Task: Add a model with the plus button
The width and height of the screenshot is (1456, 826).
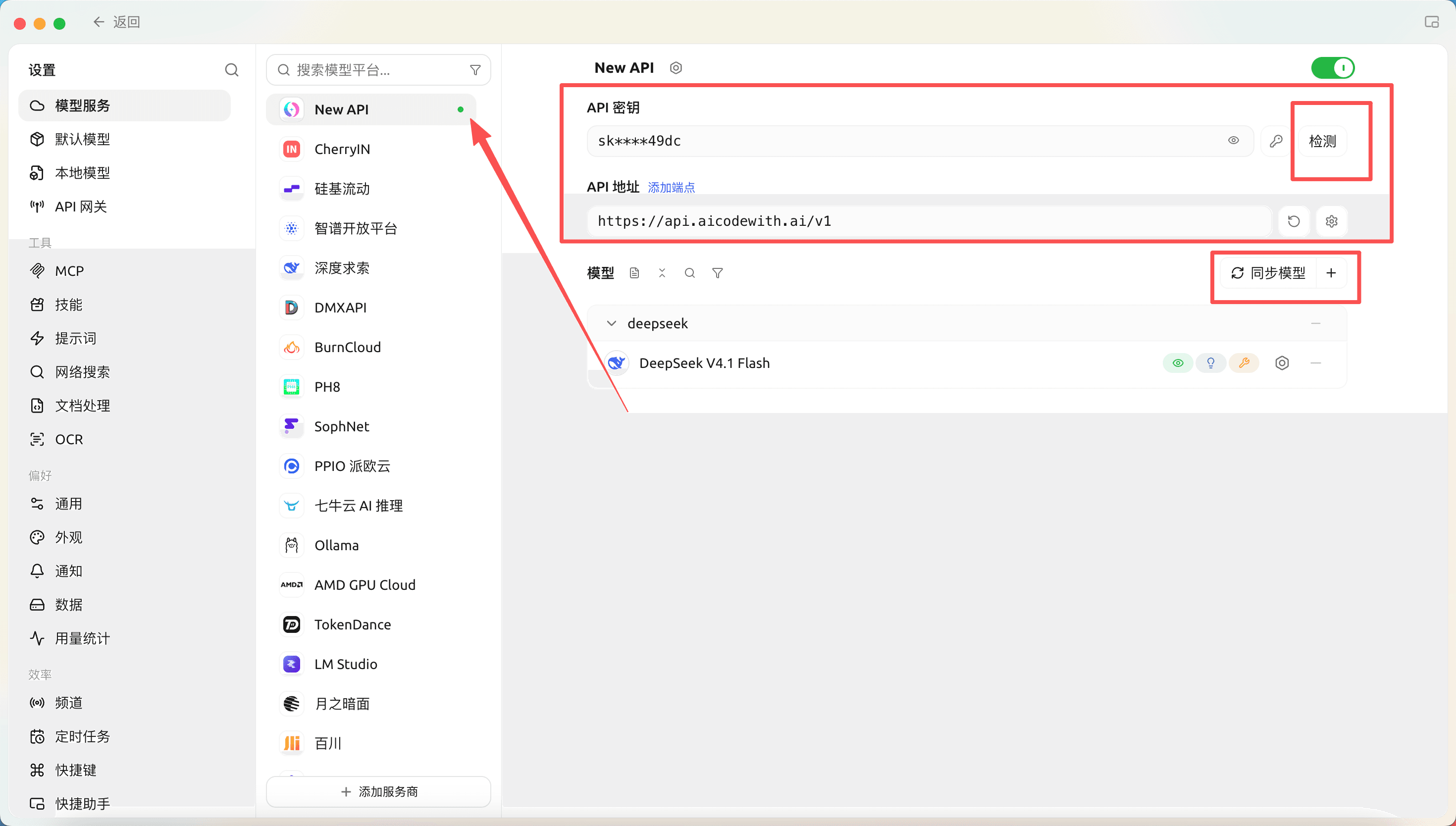Action: 1331,273
